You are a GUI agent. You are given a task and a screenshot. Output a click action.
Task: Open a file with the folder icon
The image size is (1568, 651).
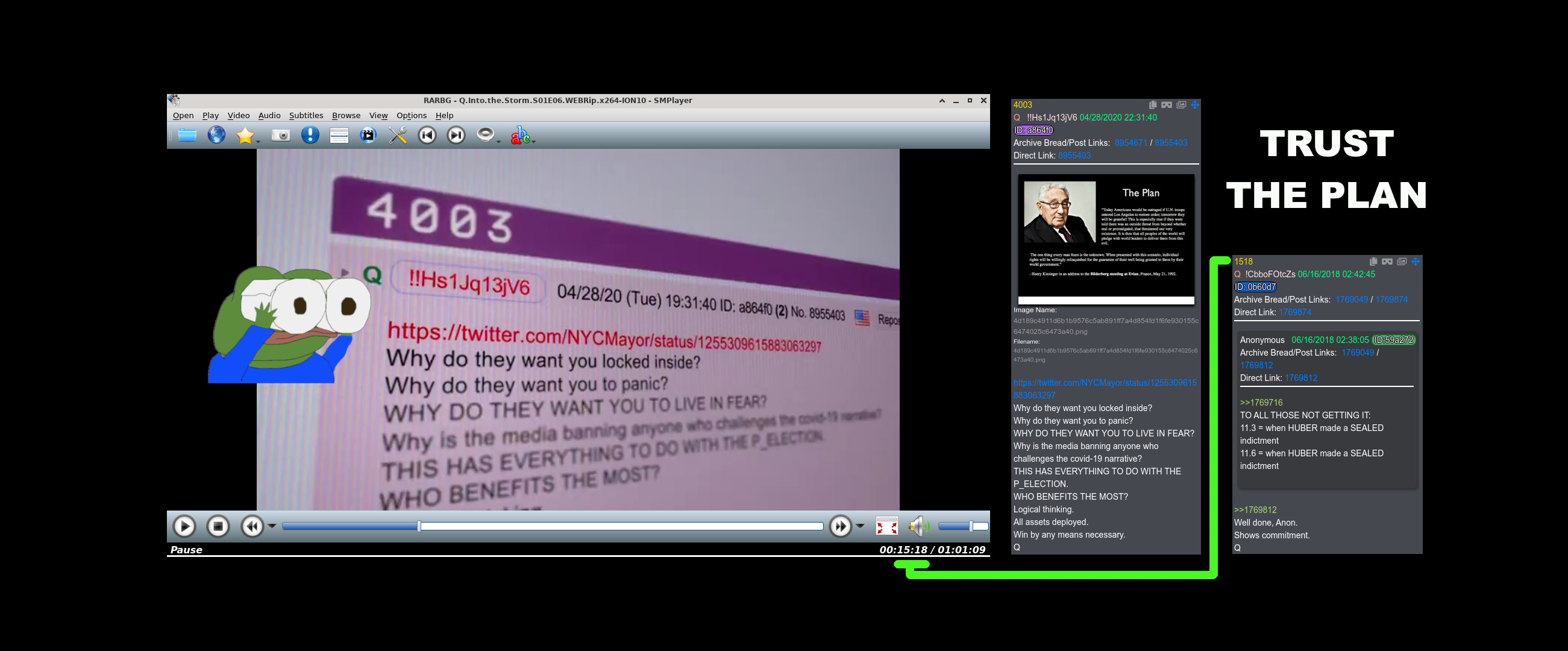[x=187, y=135]
